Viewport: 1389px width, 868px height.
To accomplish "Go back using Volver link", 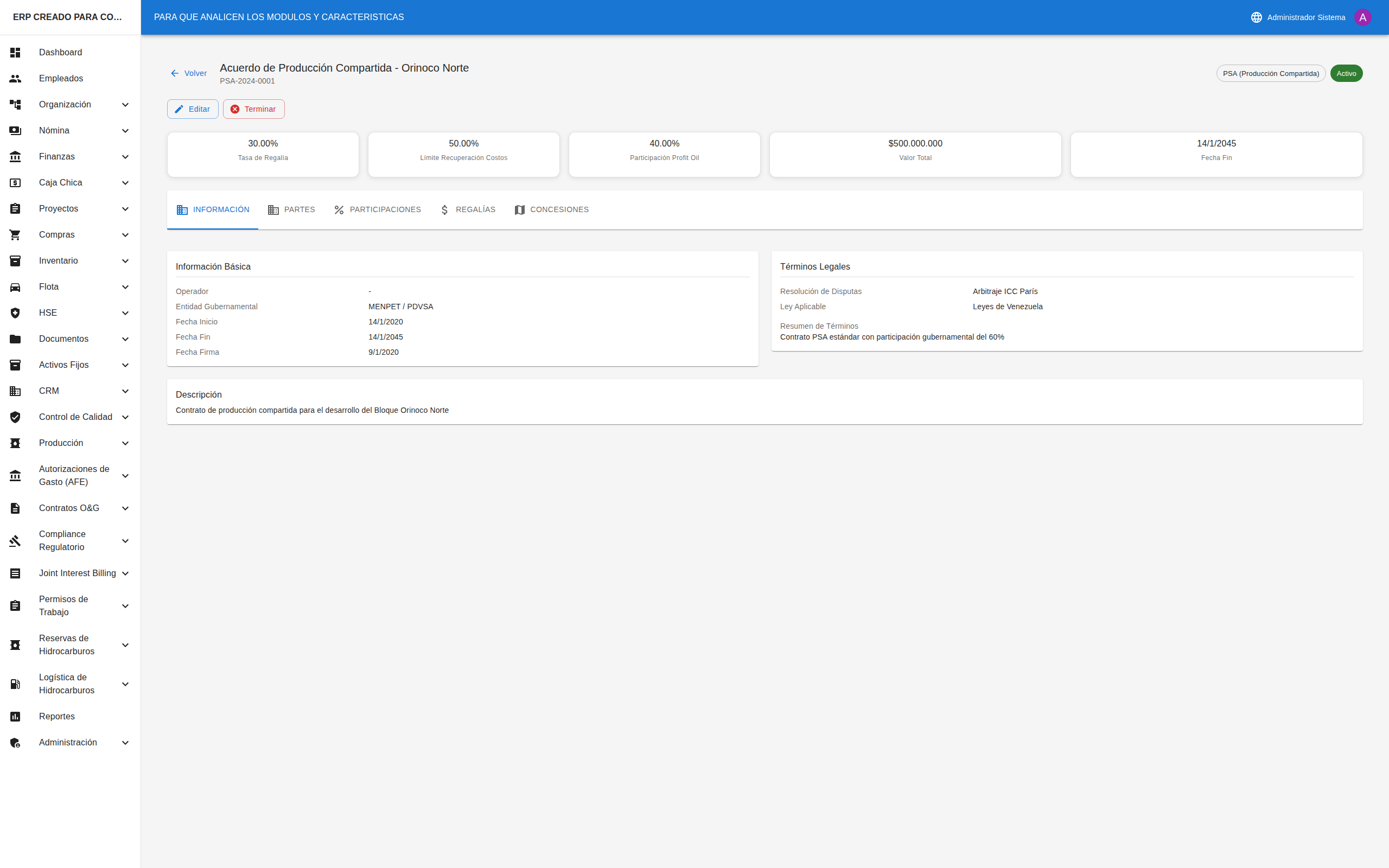I will click(x=188, y=73).
